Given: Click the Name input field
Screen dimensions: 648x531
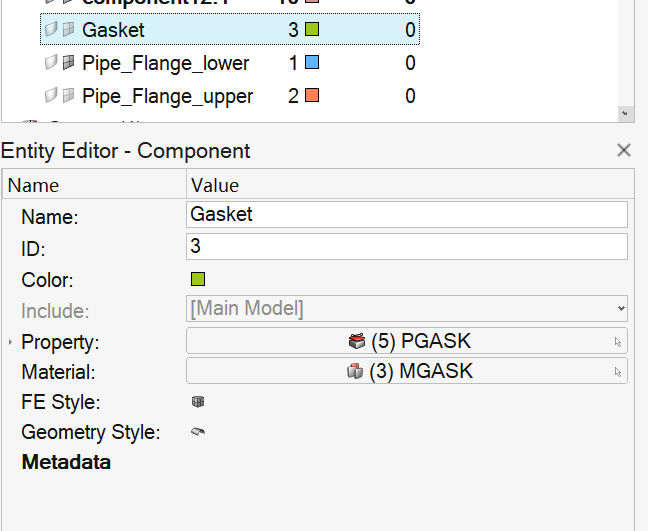Looking at the screenshot, I should 407,214.
